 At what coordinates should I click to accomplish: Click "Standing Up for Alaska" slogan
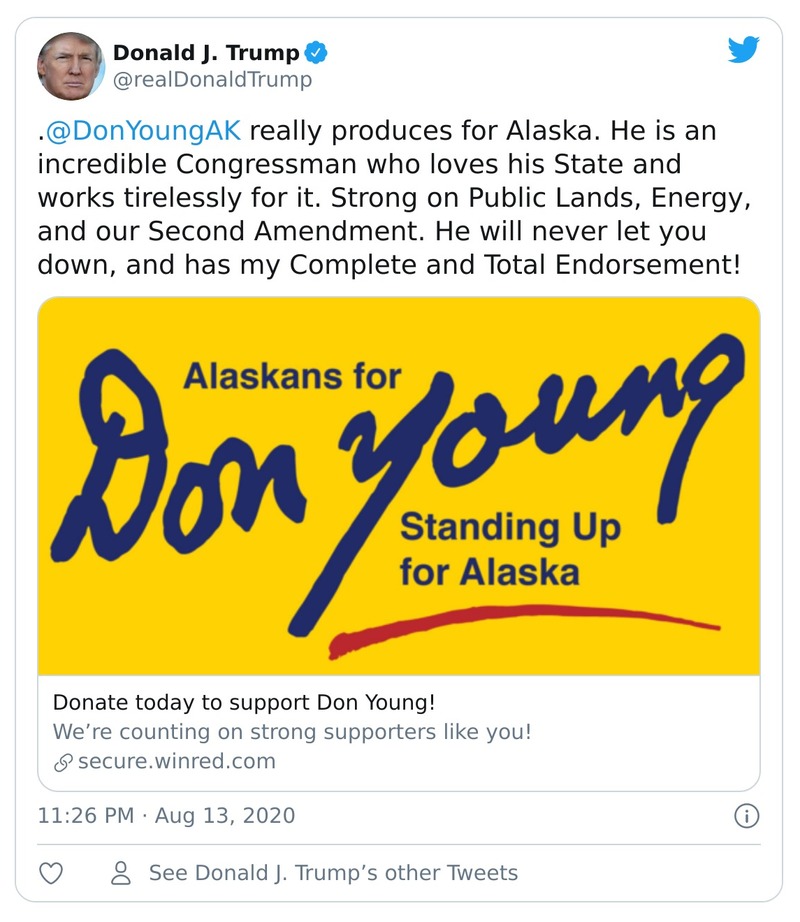coord(508,550)
